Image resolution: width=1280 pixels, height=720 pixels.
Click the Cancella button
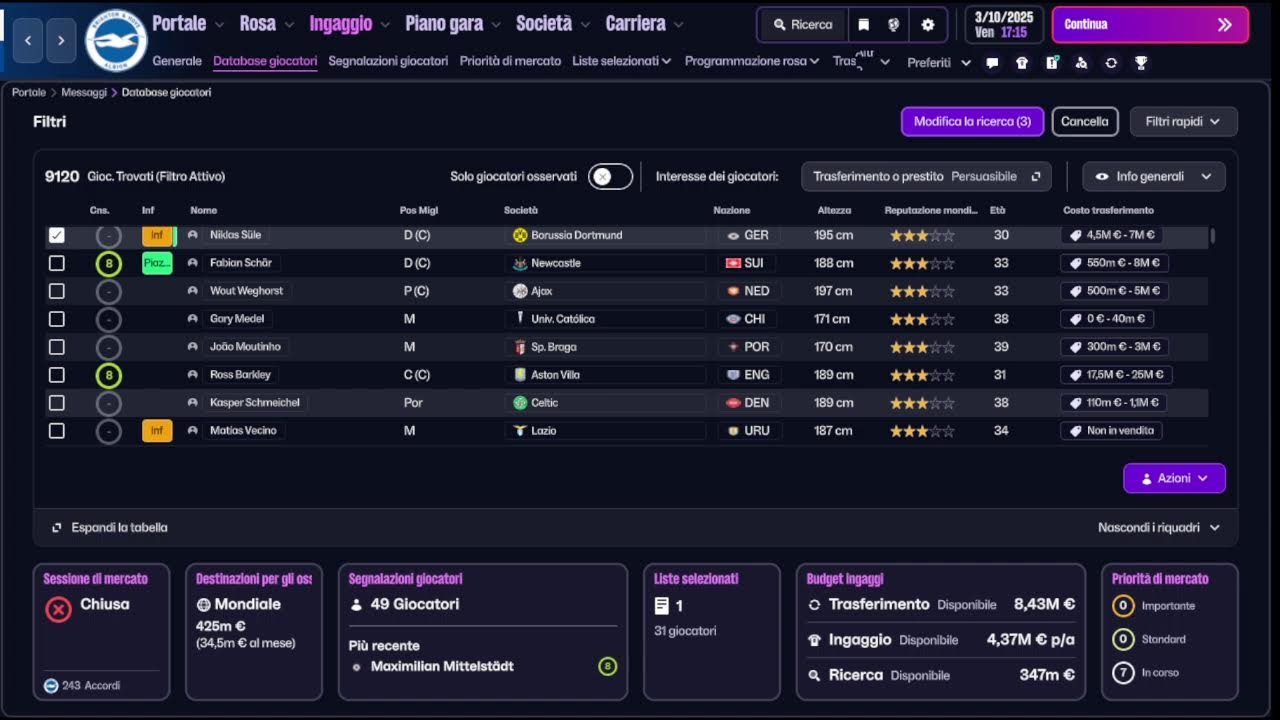click(x=1085, y=122)
